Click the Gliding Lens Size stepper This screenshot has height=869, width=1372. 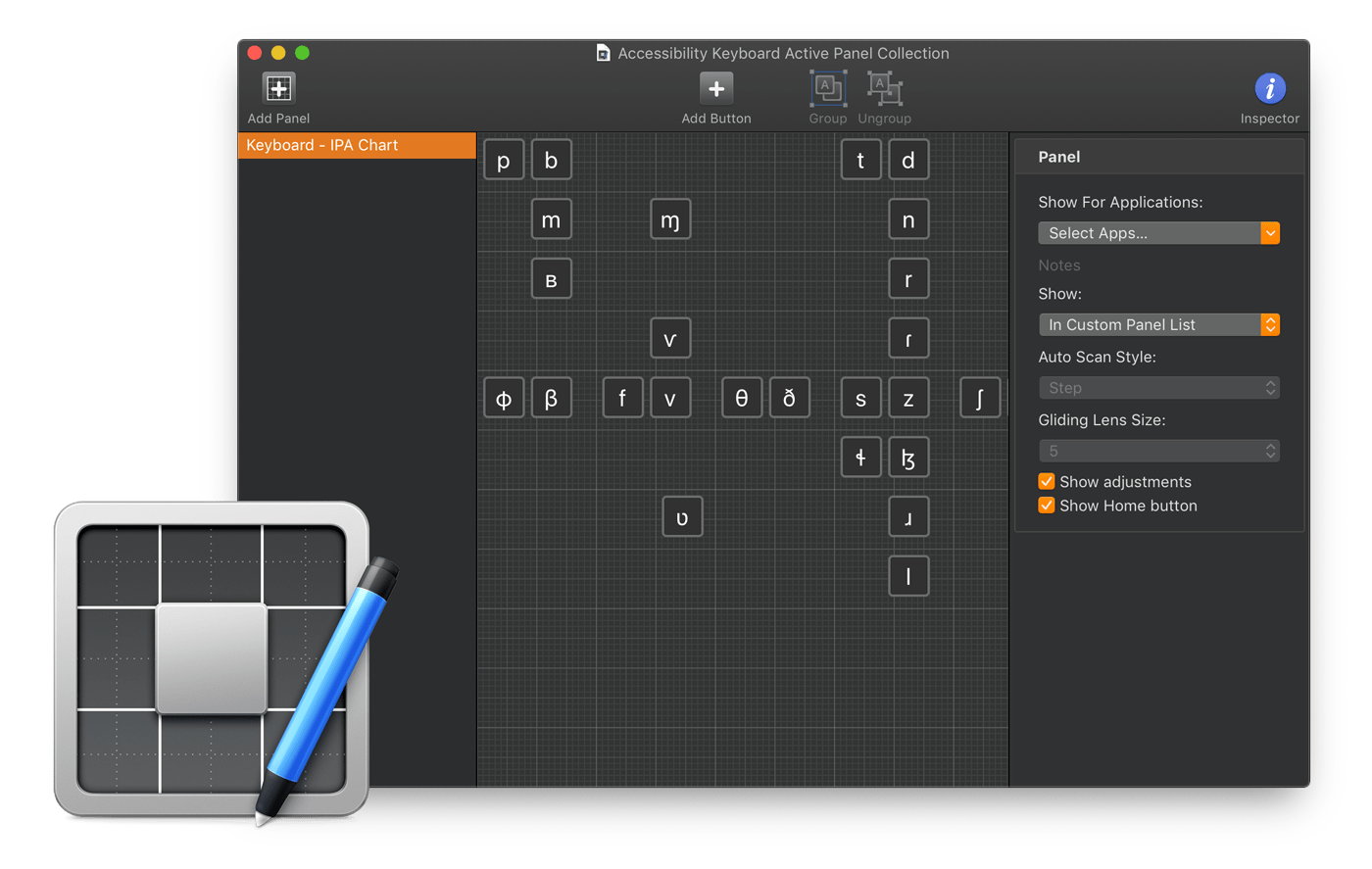coord(1269,451)
